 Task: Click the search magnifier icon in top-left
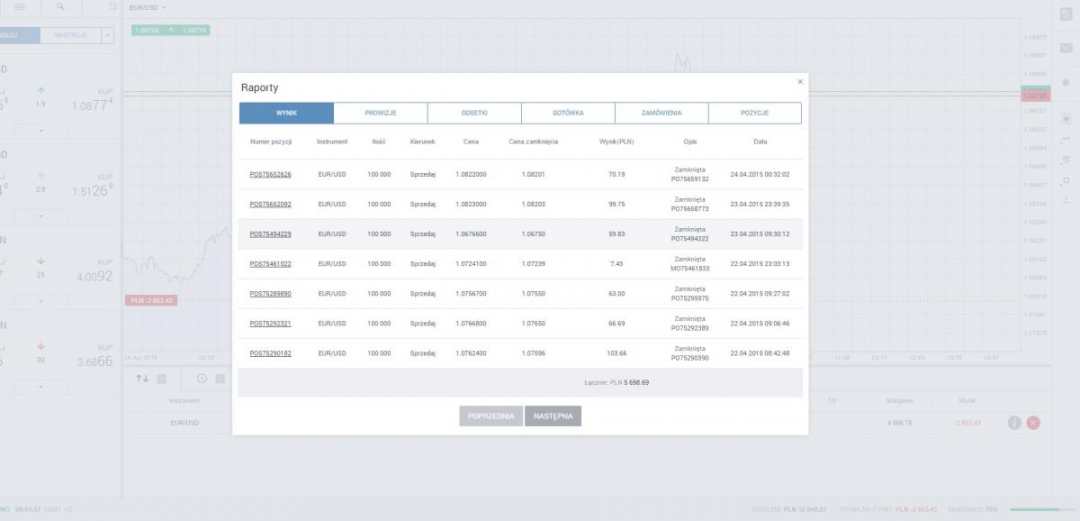tap(61, 6)
